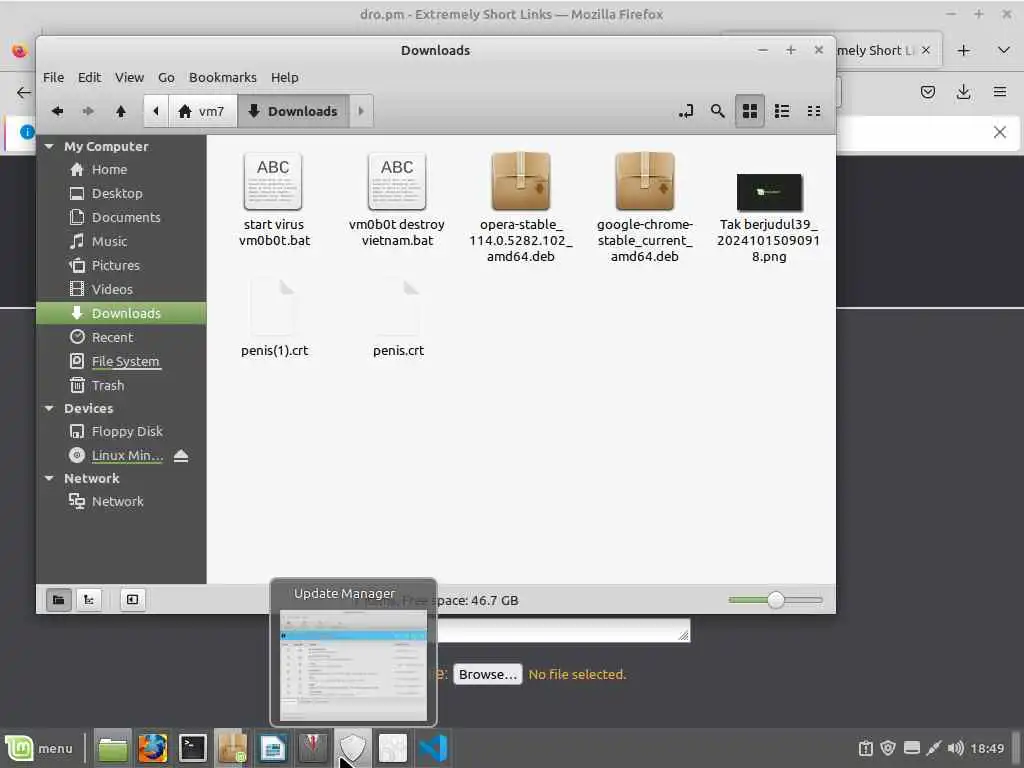
Task: Open Firefox list all tabs dropdown
Action: pyautogui.click(x=1004, y=50)
